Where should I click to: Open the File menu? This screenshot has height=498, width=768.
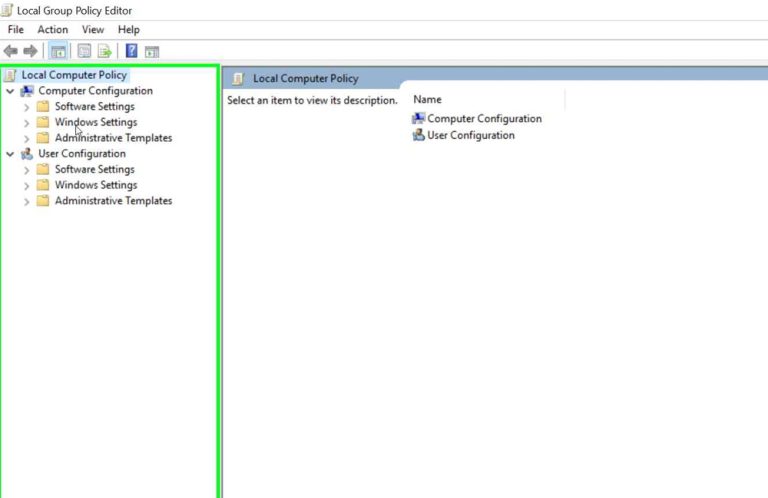[x=15, y=30]
